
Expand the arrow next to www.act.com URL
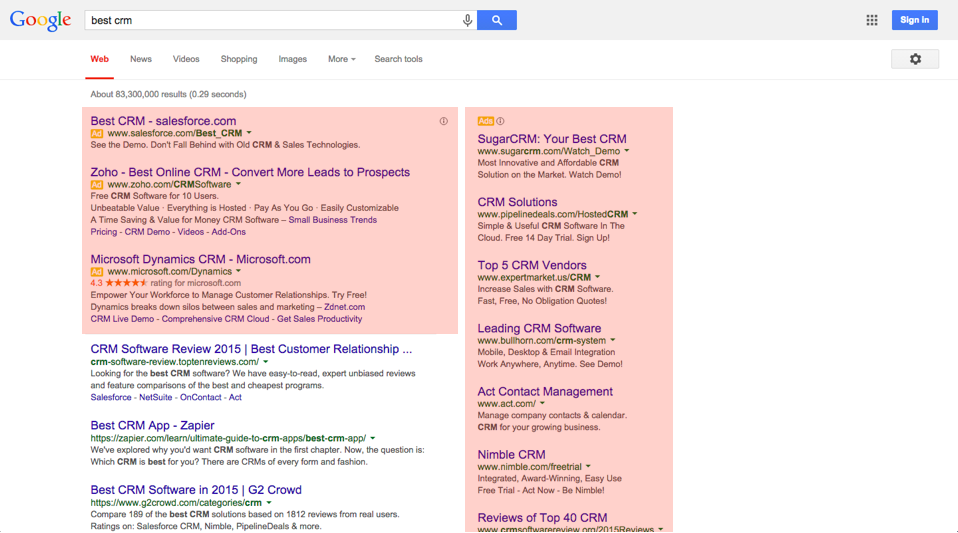pyautogui.click(x=542, y=403)
